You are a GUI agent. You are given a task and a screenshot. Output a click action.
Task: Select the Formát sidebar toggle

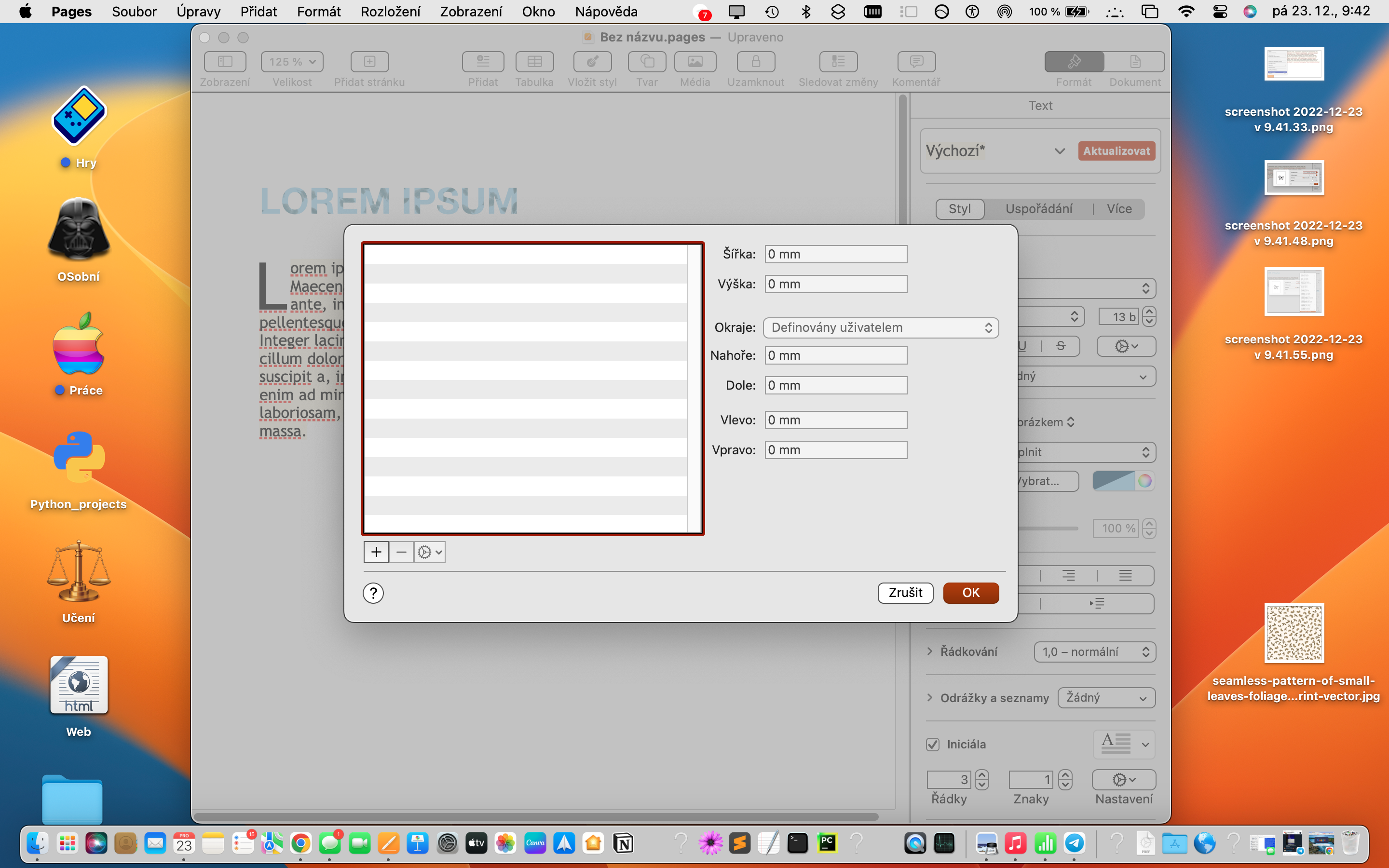coord(1074,61)
